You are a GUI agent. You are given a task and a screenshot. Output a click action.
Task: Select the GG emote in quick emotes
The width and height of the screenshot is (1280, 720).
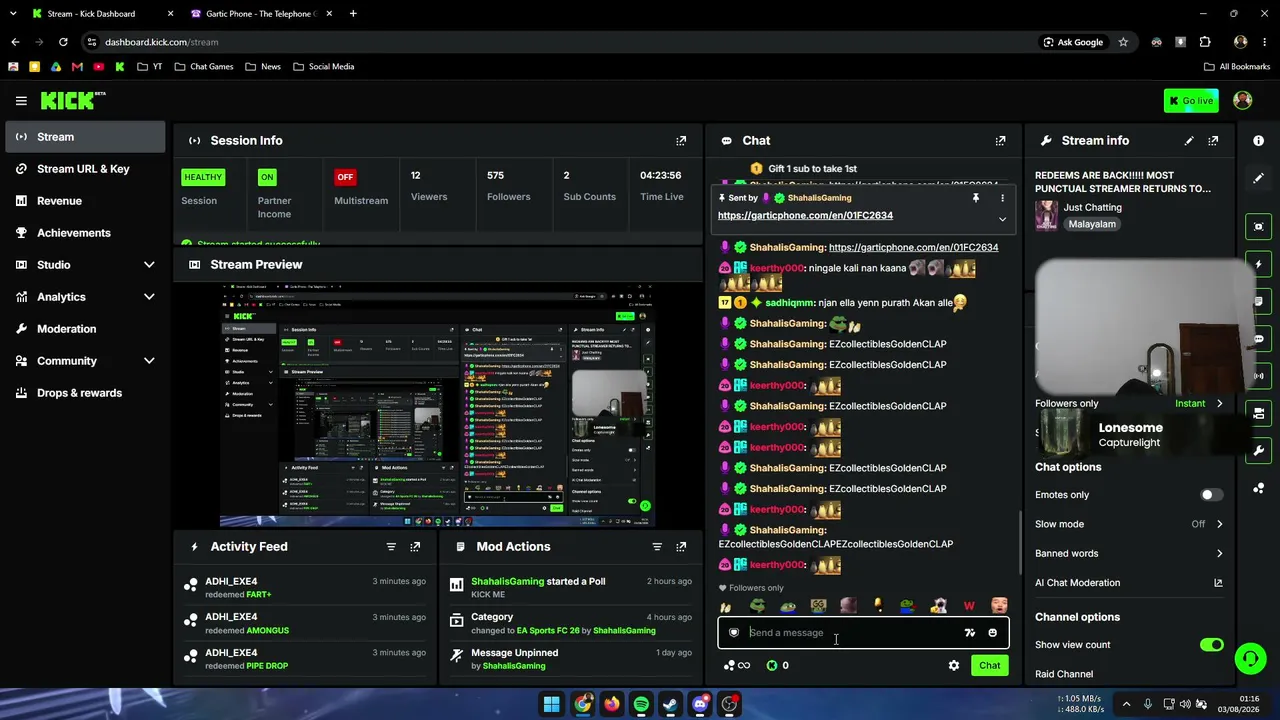coord(818,606)
